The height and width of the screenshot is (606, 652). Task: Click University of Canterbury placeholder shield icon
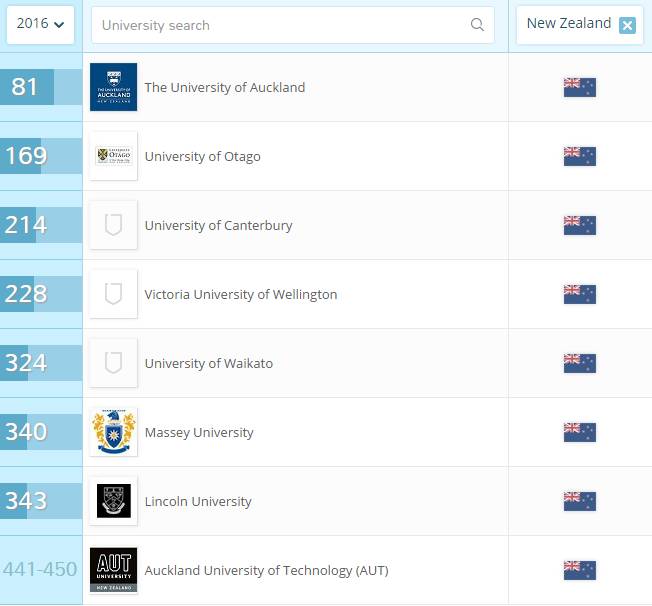pyautogui.click(x=113, y=225)
